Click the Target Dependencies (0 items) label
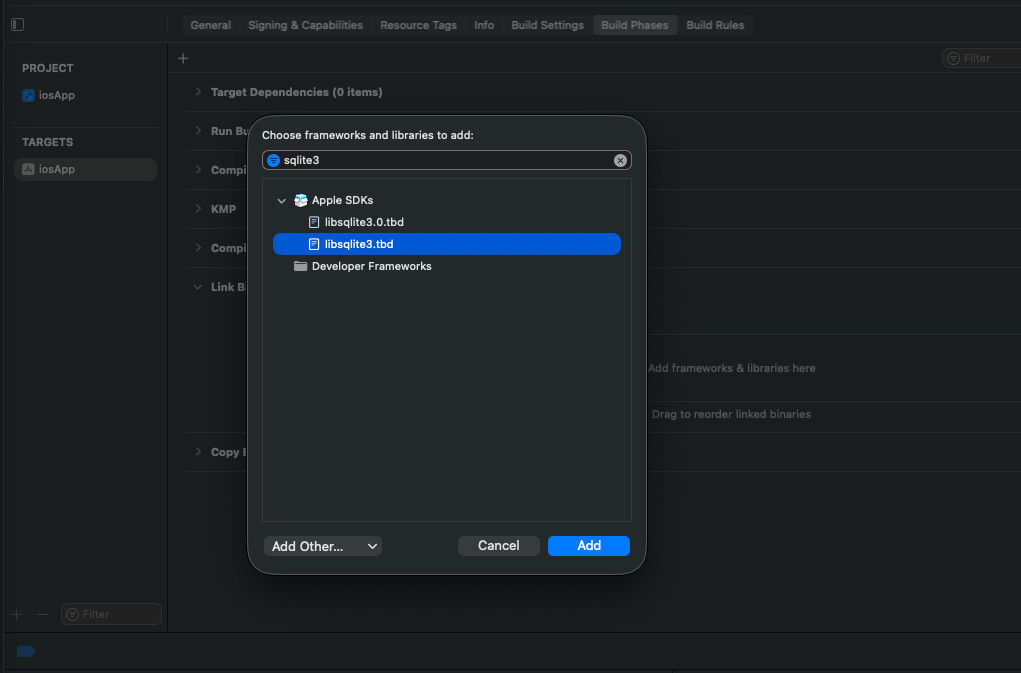The image size is (1021, 673). pos(296,92)
